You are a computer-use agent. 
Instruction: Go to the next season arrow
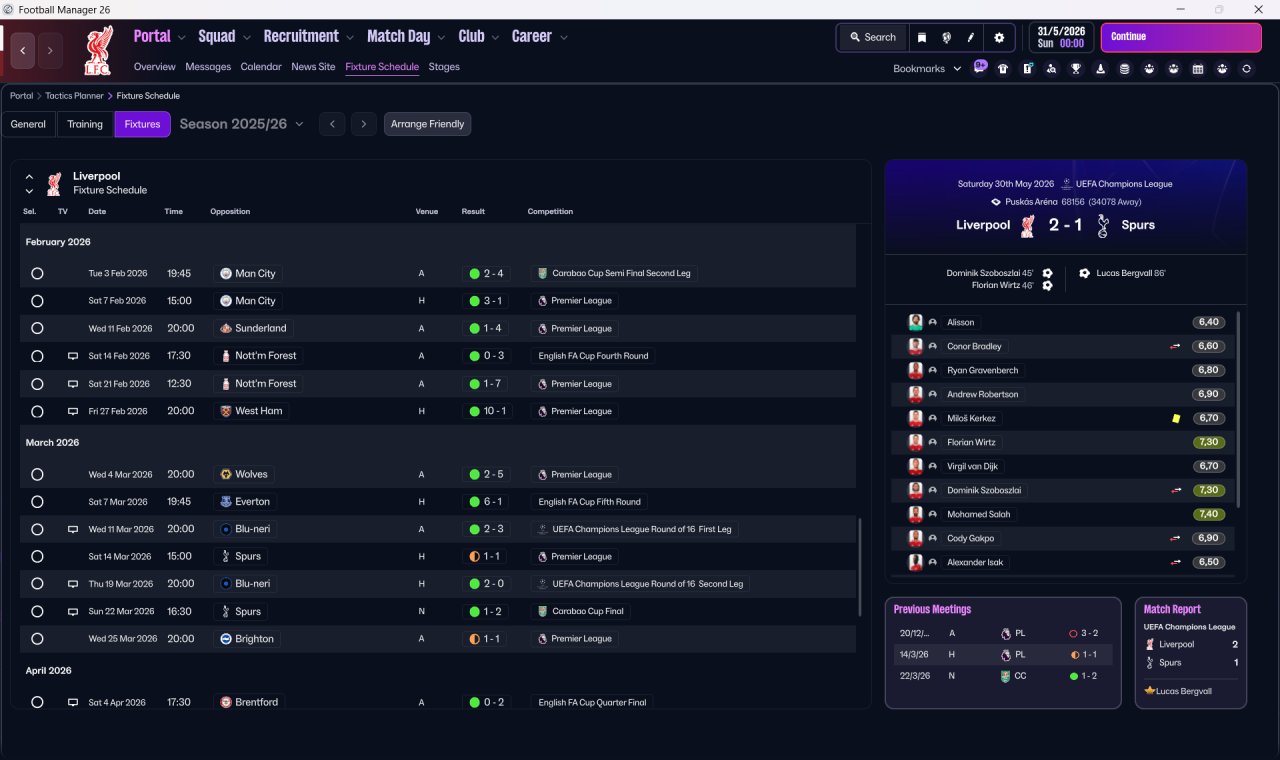364,124
